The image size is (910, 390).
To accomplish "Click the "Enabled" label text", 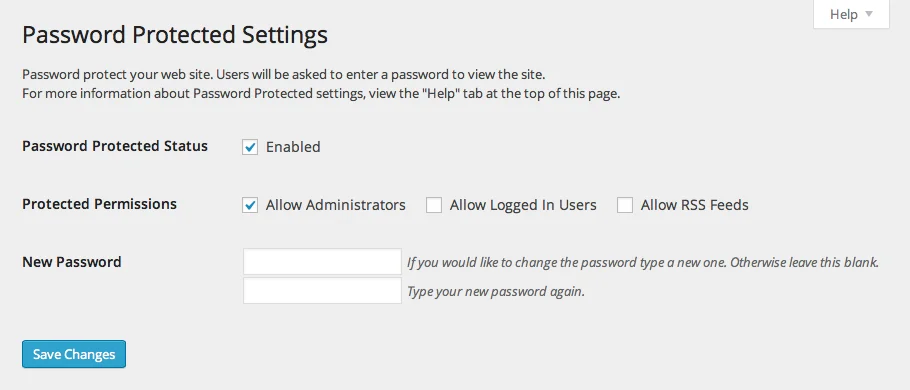I will coord(293,147).
